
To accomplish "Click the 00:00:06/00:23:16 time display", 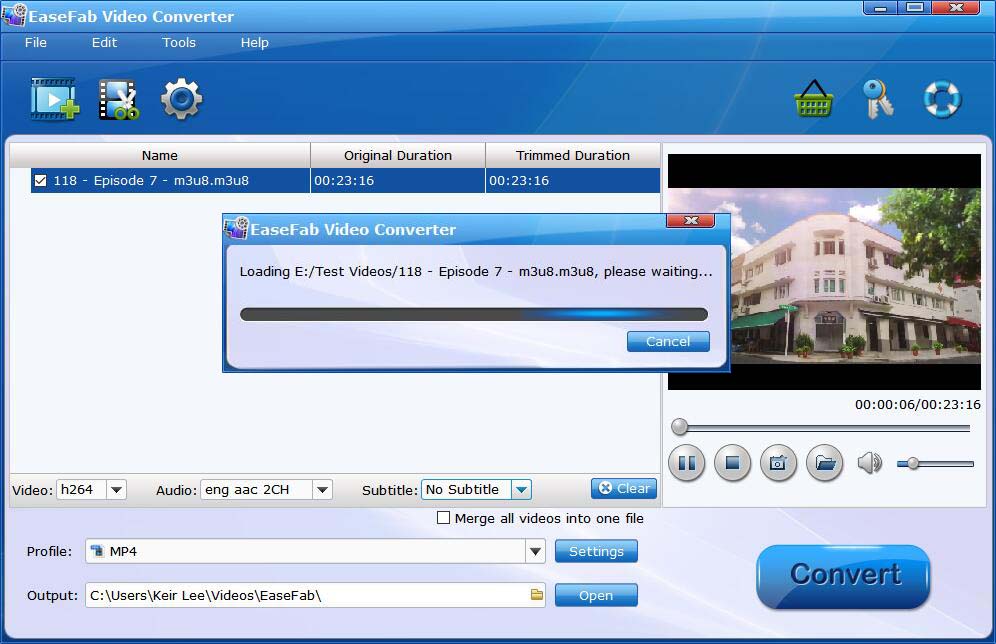I will pyautogui.click(x=917, y=405).
